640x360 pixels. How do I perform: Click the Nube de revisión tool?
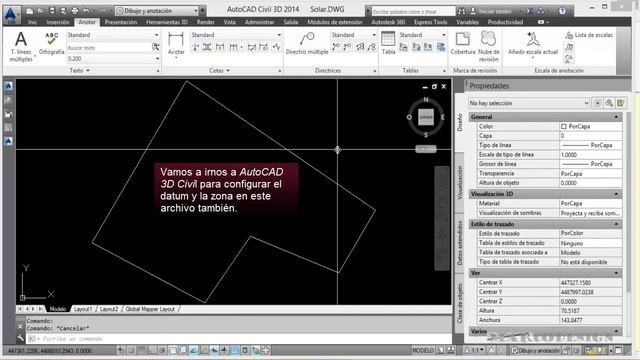(489, 47)
